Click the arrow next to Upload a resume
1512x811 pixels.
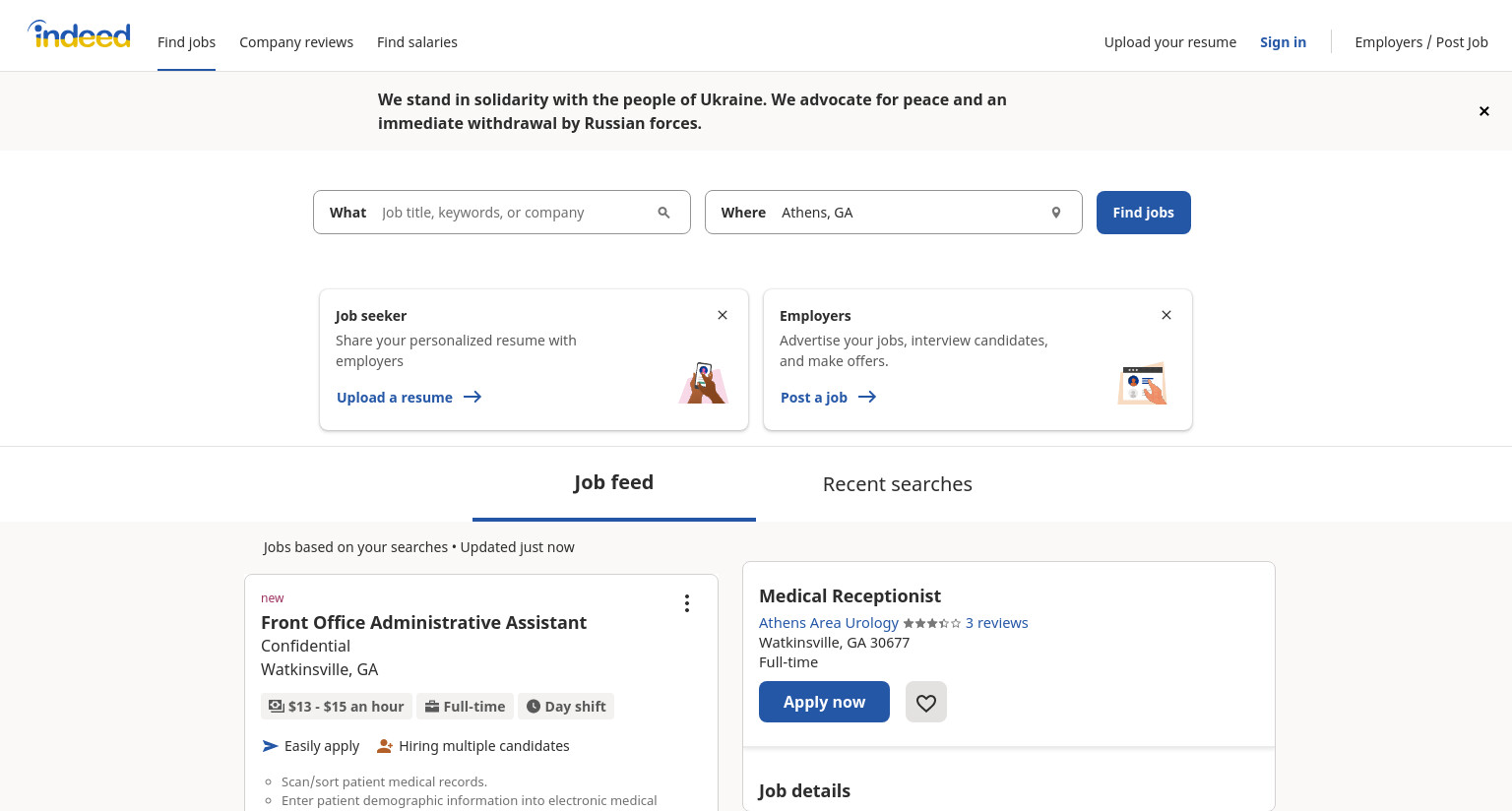(472, 397)
